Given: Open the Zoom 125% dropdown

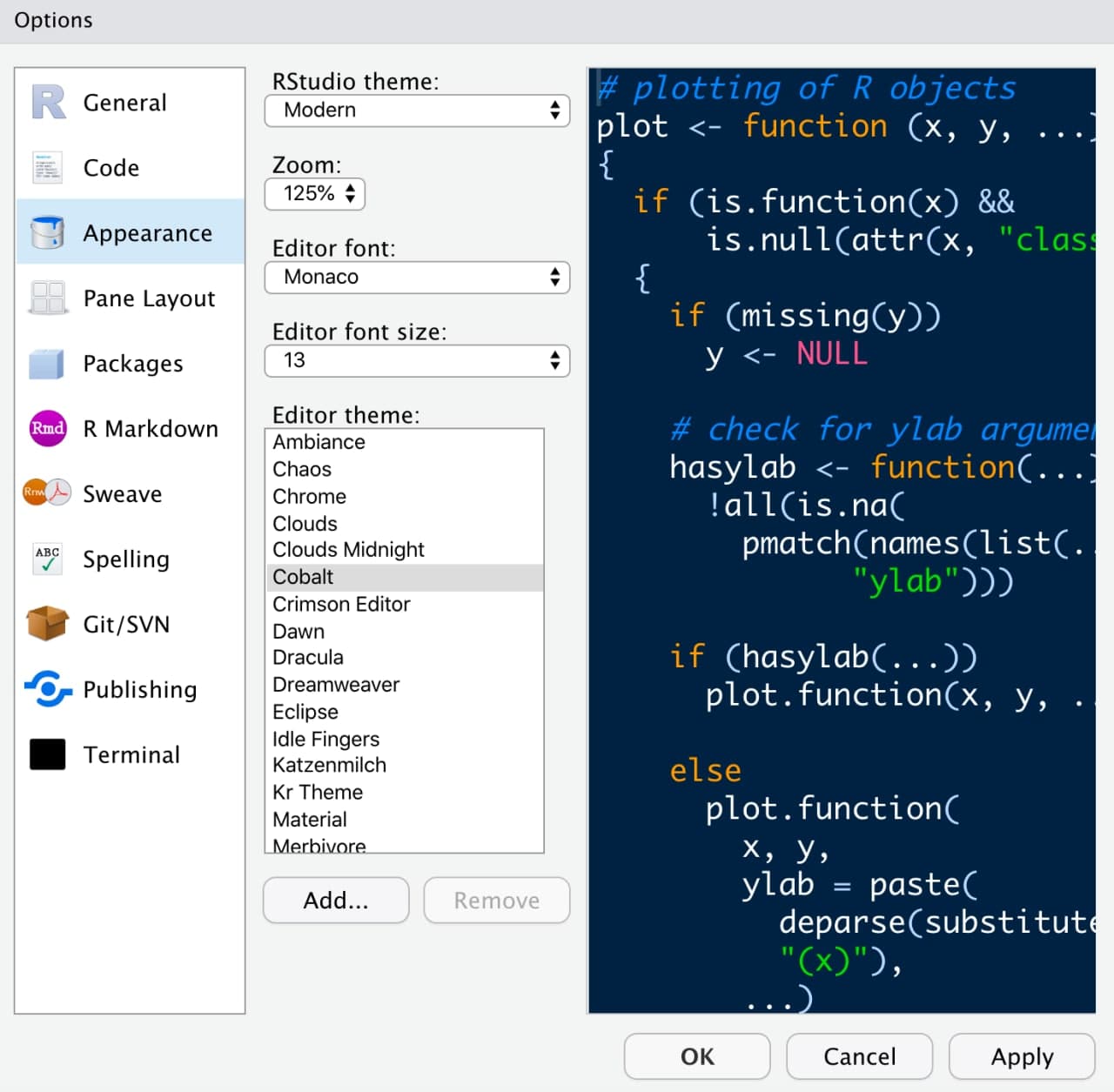Looking at the screenshot, I should tap(314, 194).
